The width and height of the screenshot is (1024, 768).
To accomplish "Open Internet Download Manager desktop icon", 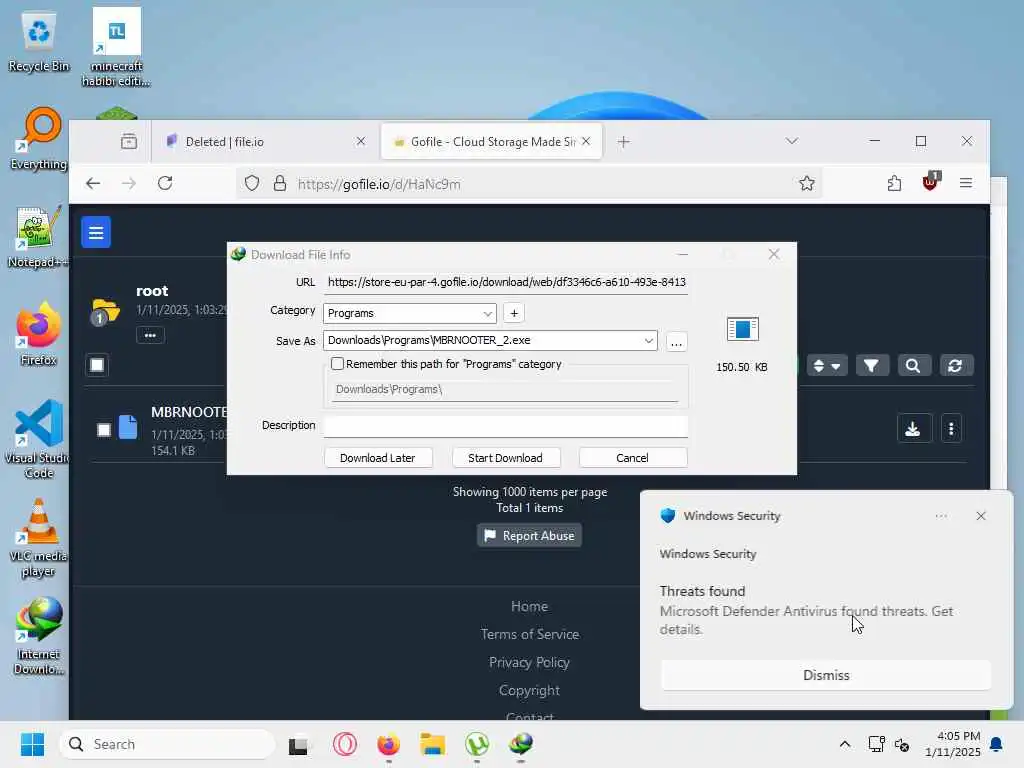I will pos(39,636).
